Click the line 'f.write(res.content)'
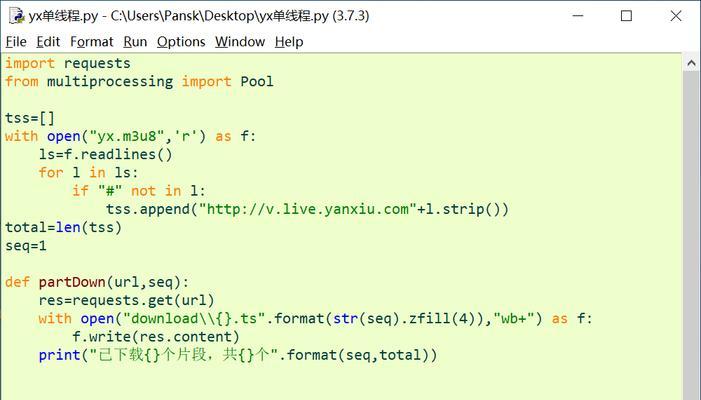This screenshot has height=400, width=701. click(x=156, y=337)
